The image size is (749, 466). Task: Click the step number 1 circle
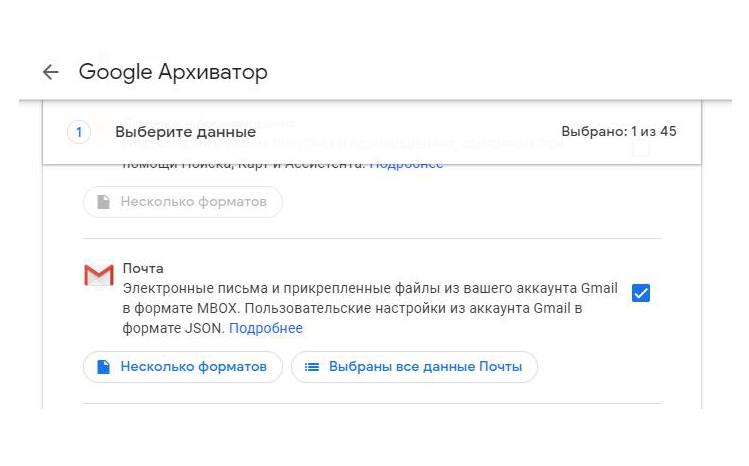[x=79, y=132]
